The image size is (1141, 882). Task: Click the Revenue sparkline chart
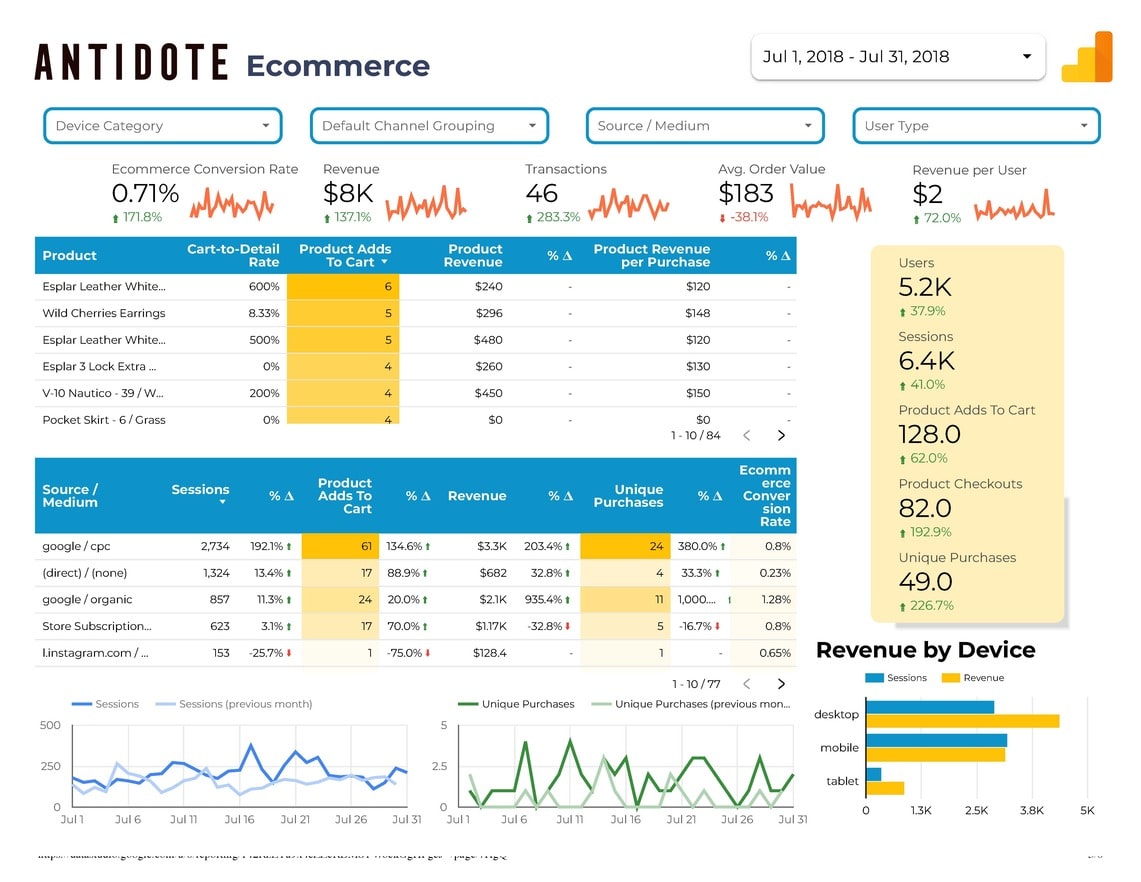coord(426,206)
